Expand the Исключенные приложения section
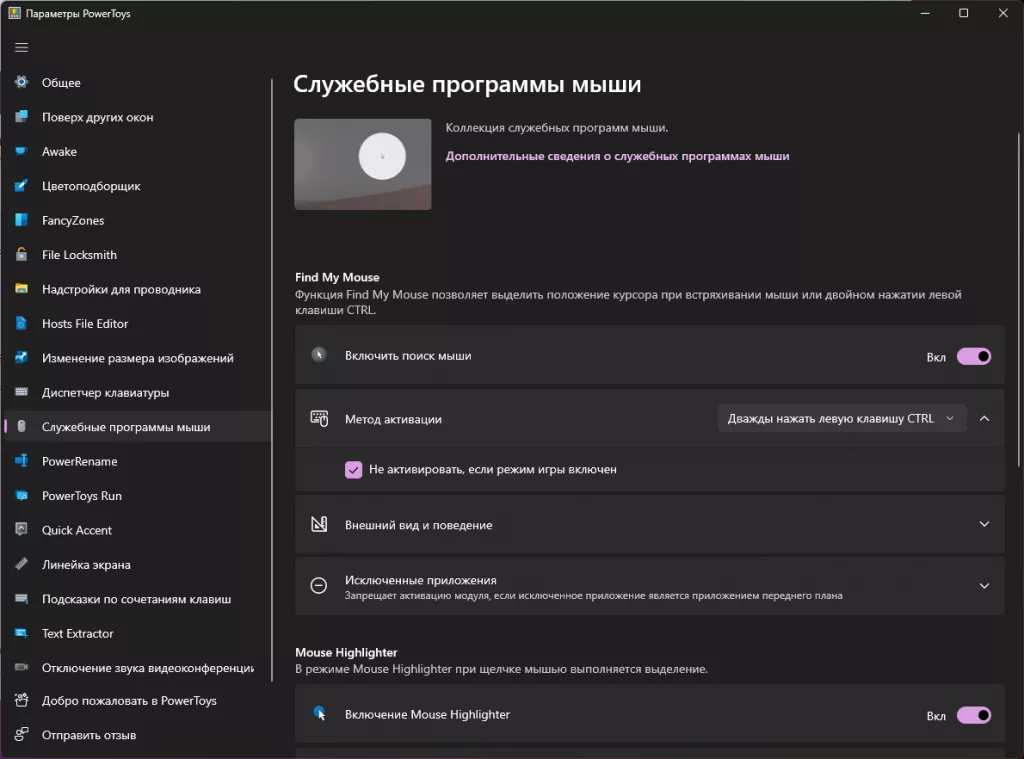1024x759 pixels. pos(984,586)
